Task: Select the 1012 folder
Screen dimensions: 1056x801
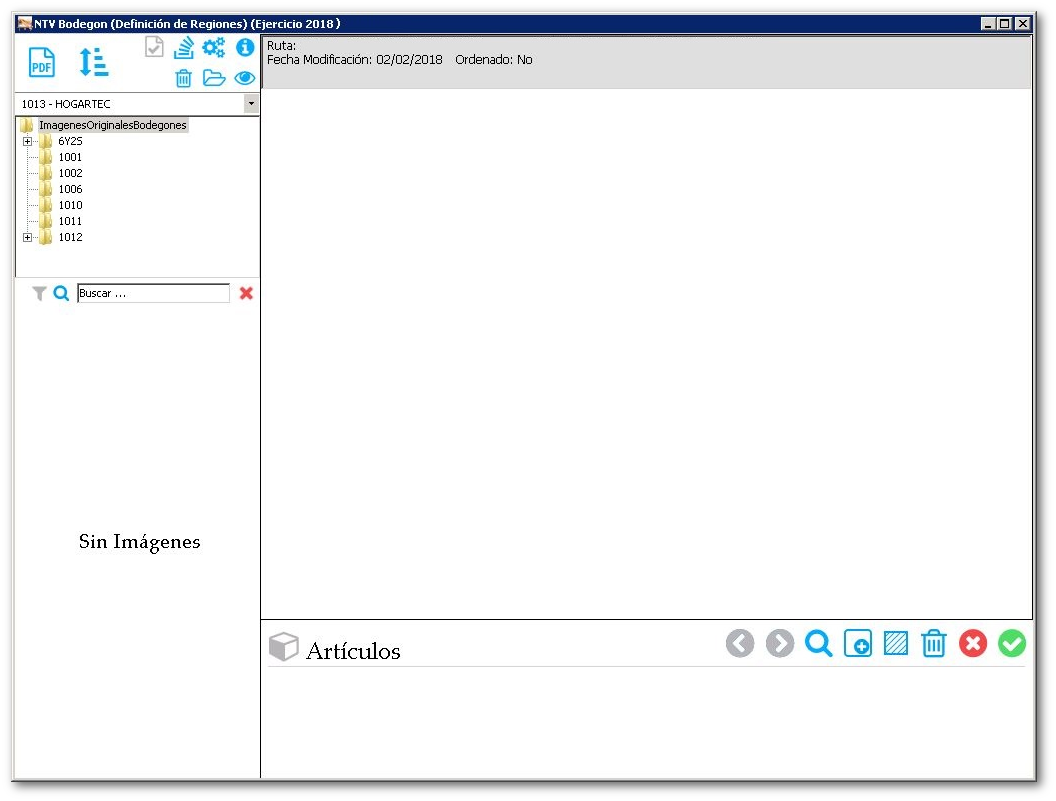Action: [70, 237]
